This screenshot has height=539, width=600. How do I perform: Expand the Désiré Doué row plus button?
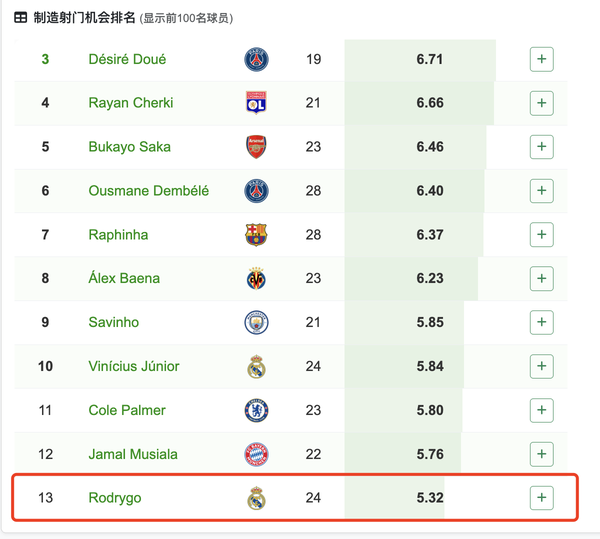click(x=541, y=59)
